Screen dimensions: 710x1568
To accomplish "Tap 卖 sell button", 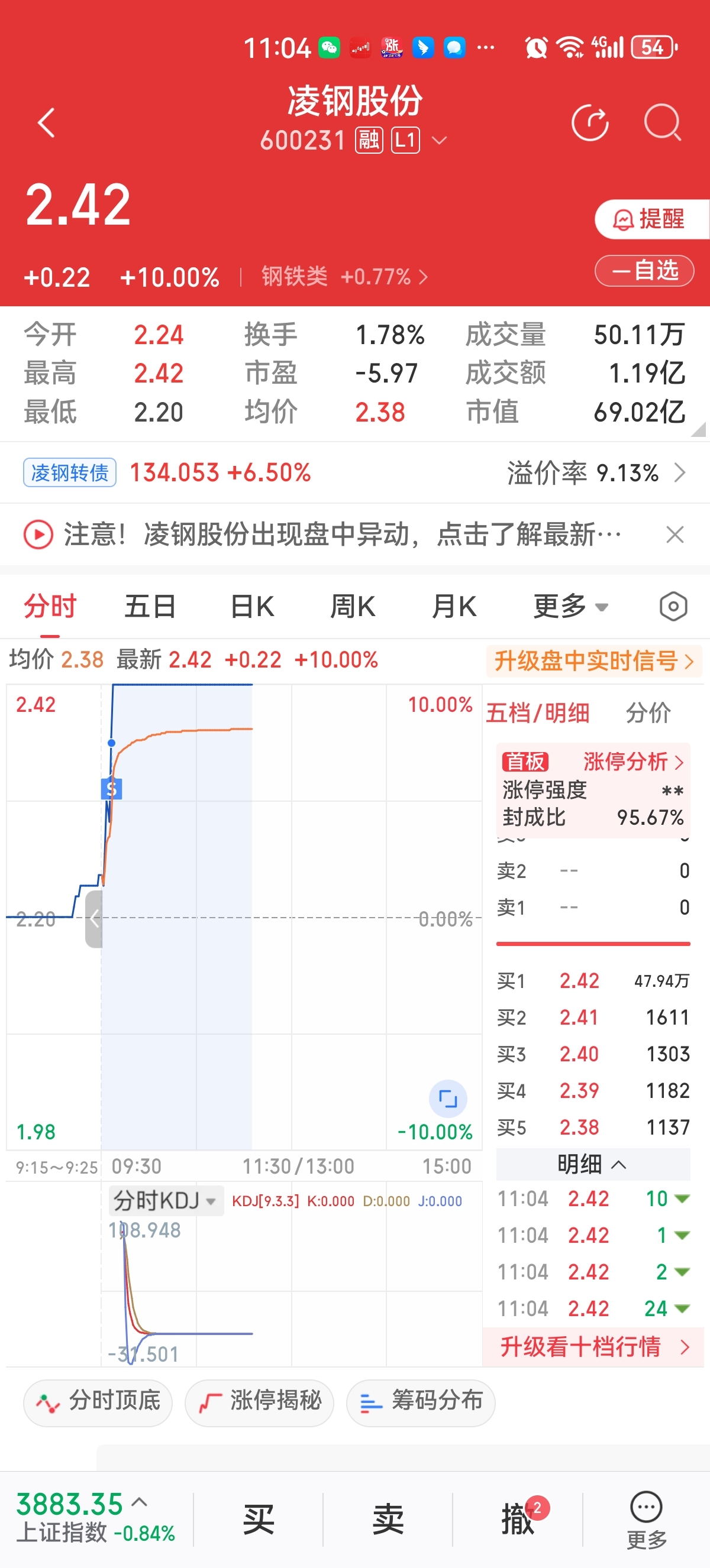I will click(x=388, y=1520).
